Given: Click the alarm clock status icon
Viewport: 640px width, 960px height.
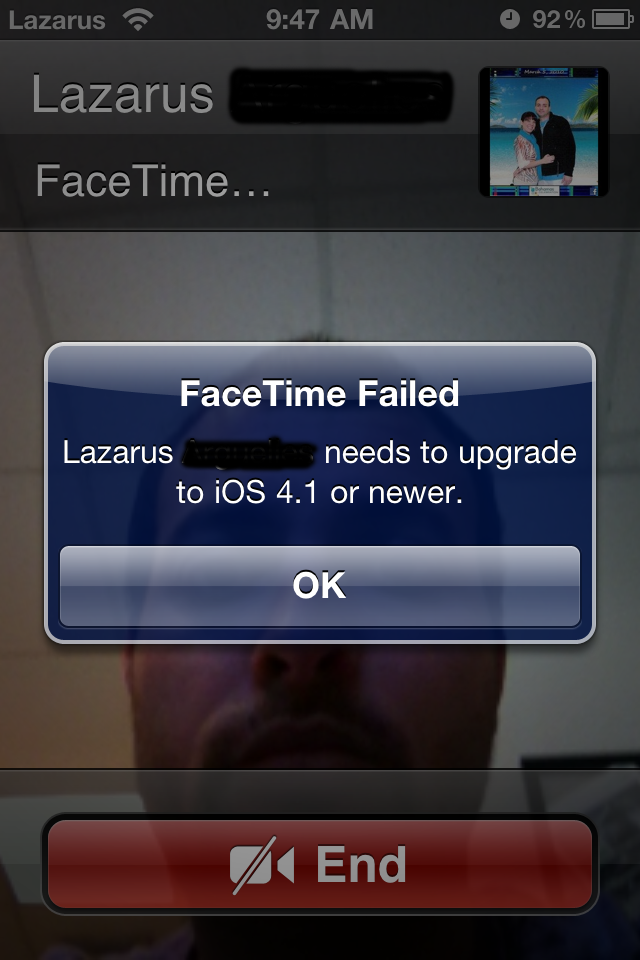Looking at the screenshot, I should point(510,20).
